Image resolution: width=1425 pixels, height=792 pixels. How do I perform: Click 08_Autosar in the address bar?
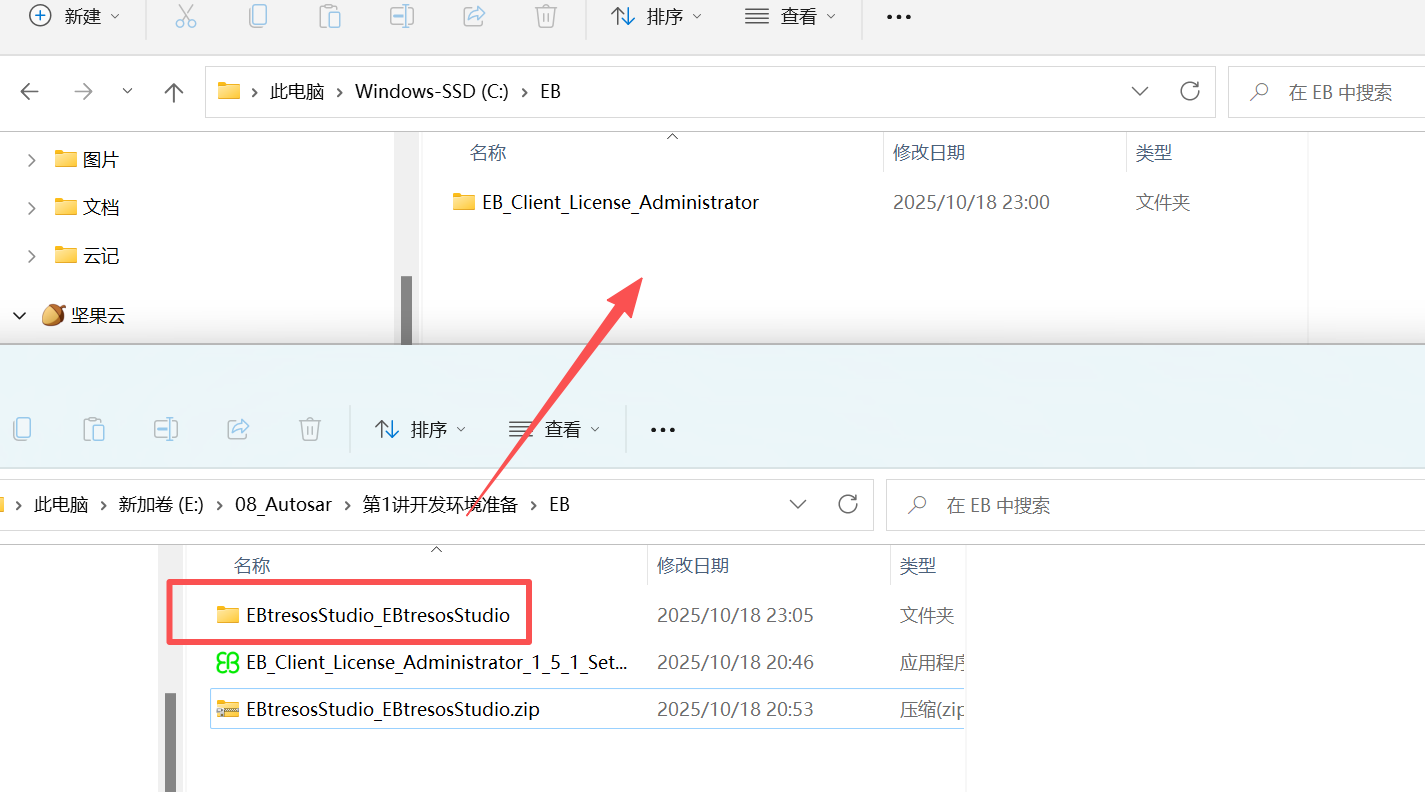(283, 505)
